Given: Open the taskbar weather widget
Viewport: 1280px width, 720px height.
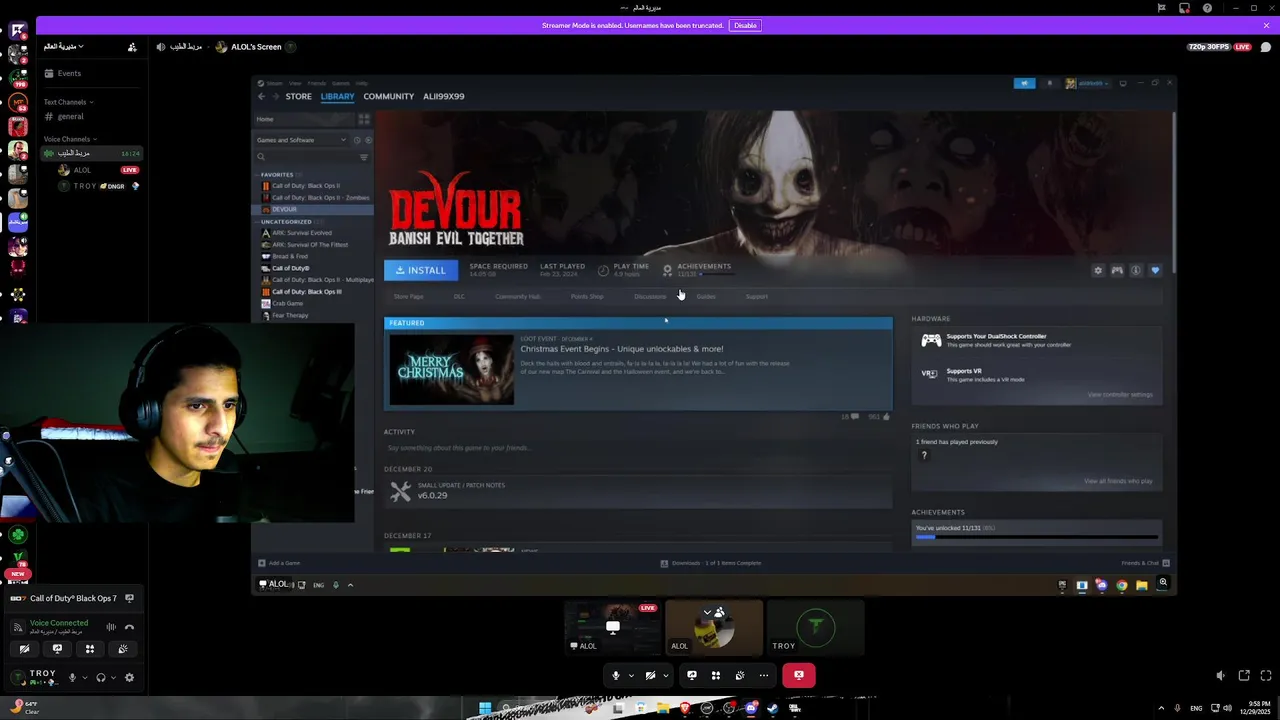Looking at the screenshot, I should tap(24, 708).
